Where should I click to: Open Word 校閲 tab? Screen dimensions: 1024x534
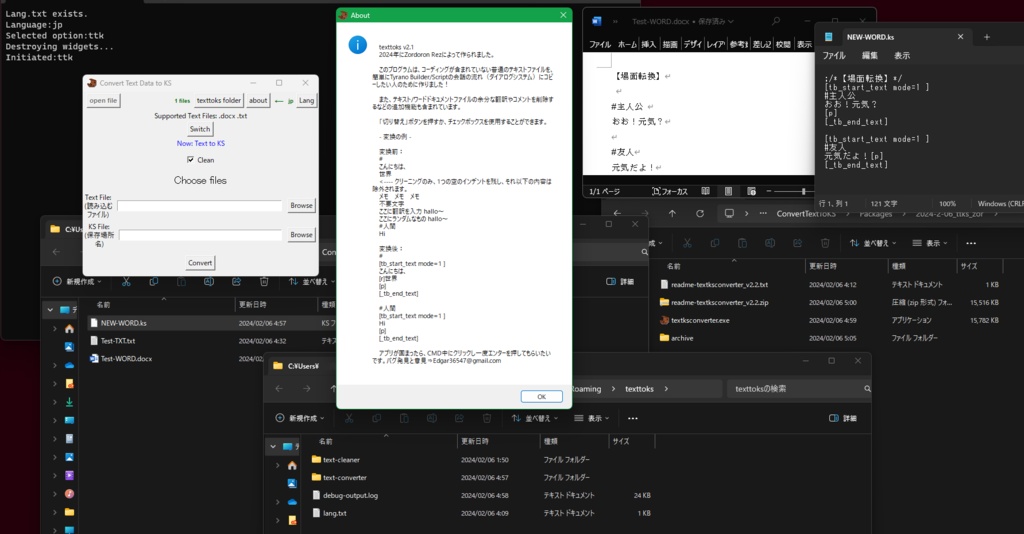coord(783,44)
